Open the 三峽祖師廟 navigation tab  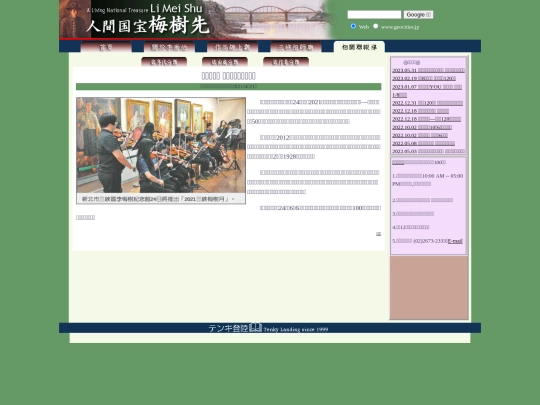click(x=296, y=47)
